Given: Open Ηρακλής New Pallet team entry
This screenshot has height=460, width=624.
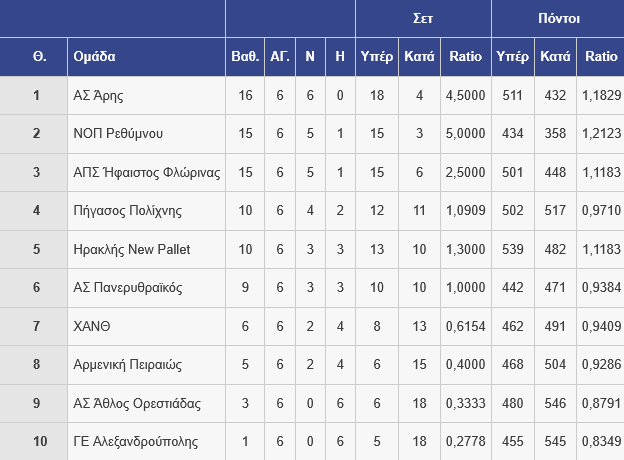Looking at the screenshot, I should 132,249.
